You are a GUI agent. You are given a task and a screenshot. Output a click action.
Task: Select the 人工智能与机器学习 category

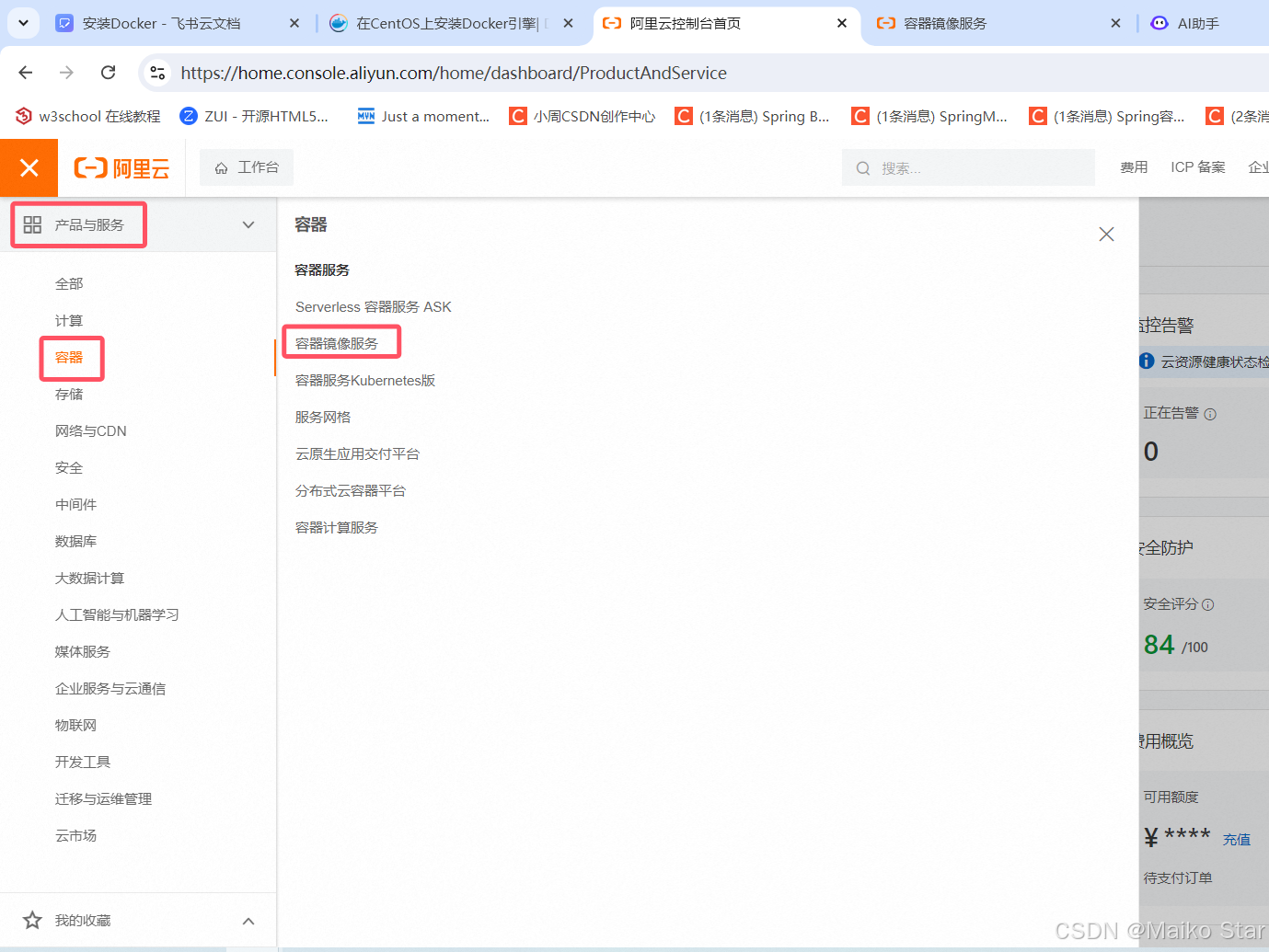click(x=117, y=615)
